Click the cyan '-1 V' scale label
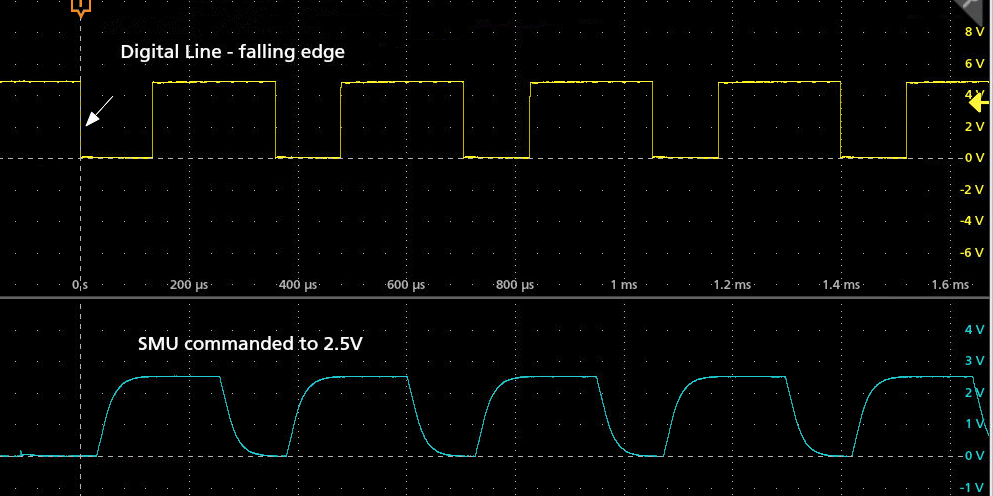This screenshot has height=496, width=993. tap(972, 487)
